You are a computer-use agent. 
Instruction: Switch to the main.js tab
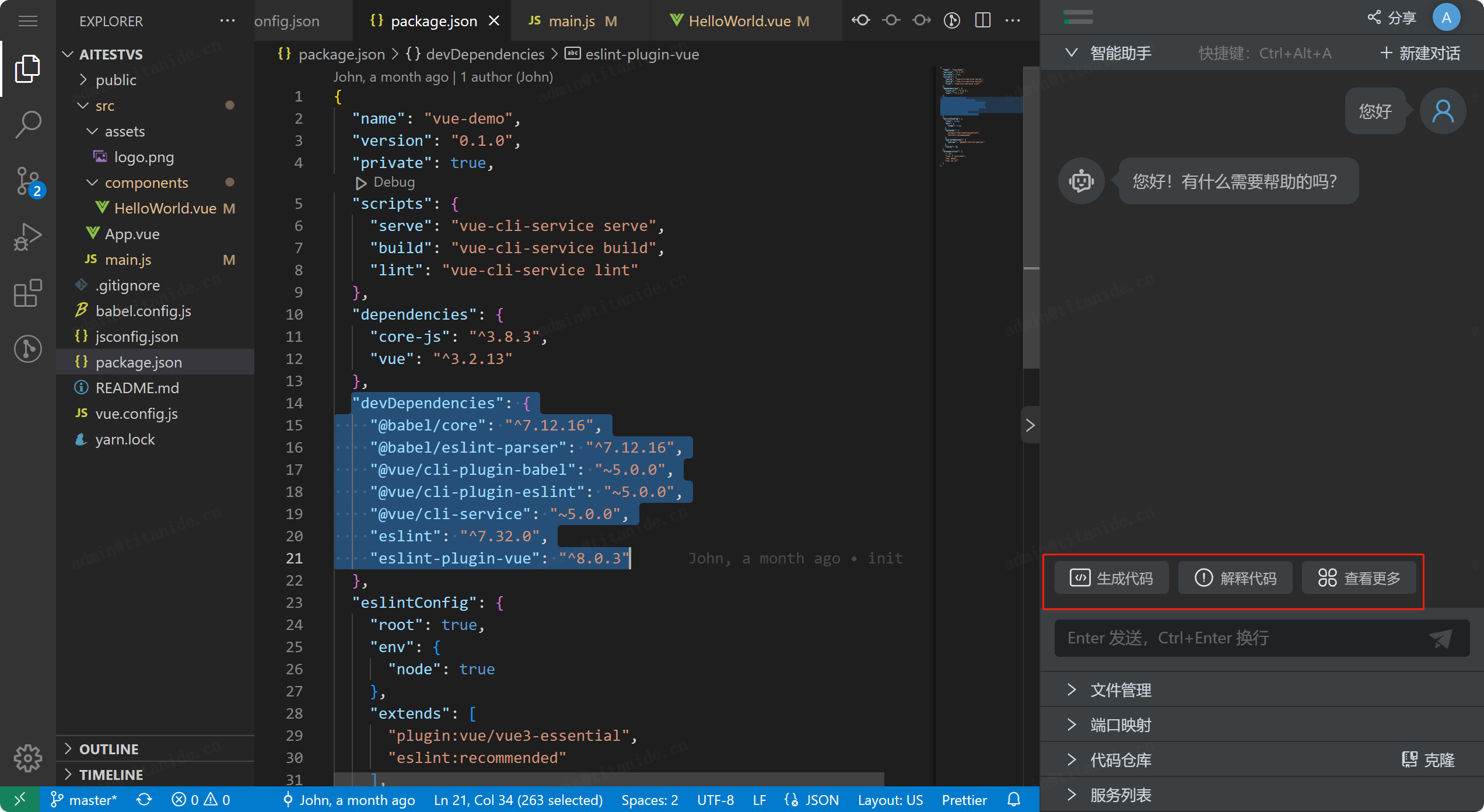pyautogui.click(x=571, y=21)
